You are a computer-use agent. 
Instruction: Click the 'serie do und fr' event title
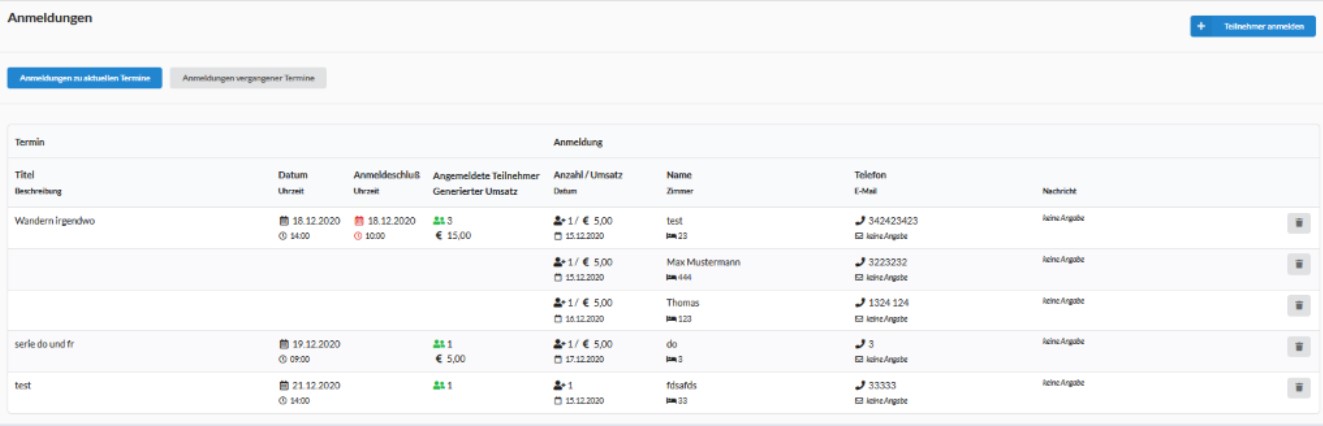(x=46, y=344)
